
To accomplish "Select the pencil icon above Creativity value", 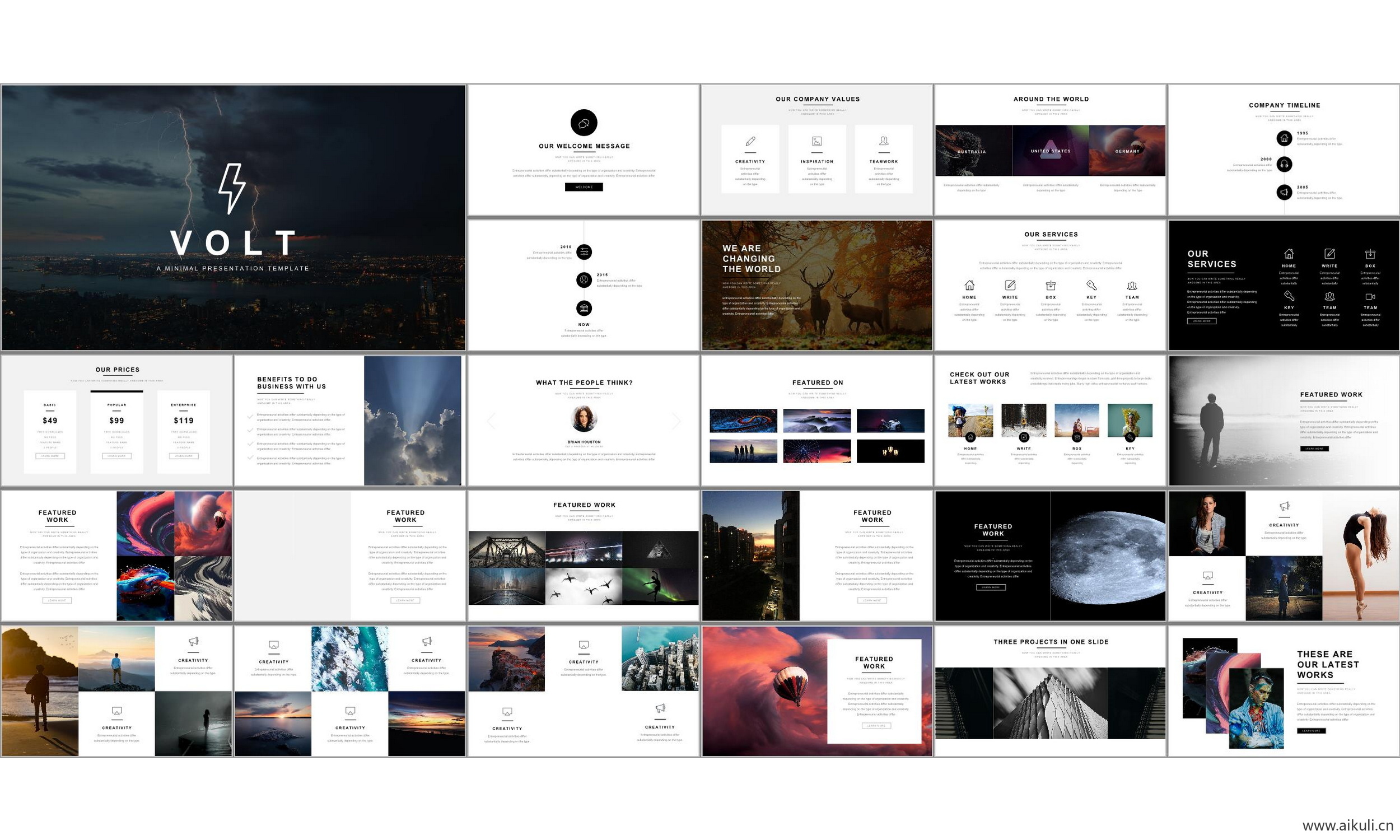I will coord(750,142).
